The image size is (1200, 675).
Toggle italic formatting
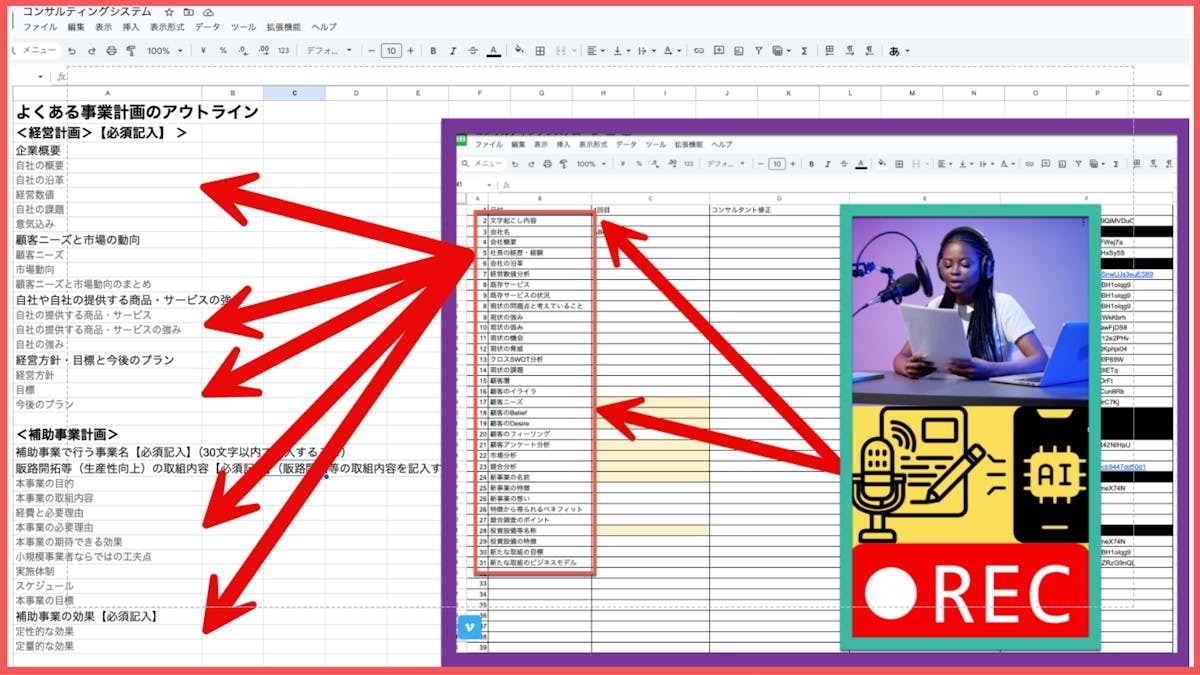(453, 50)
